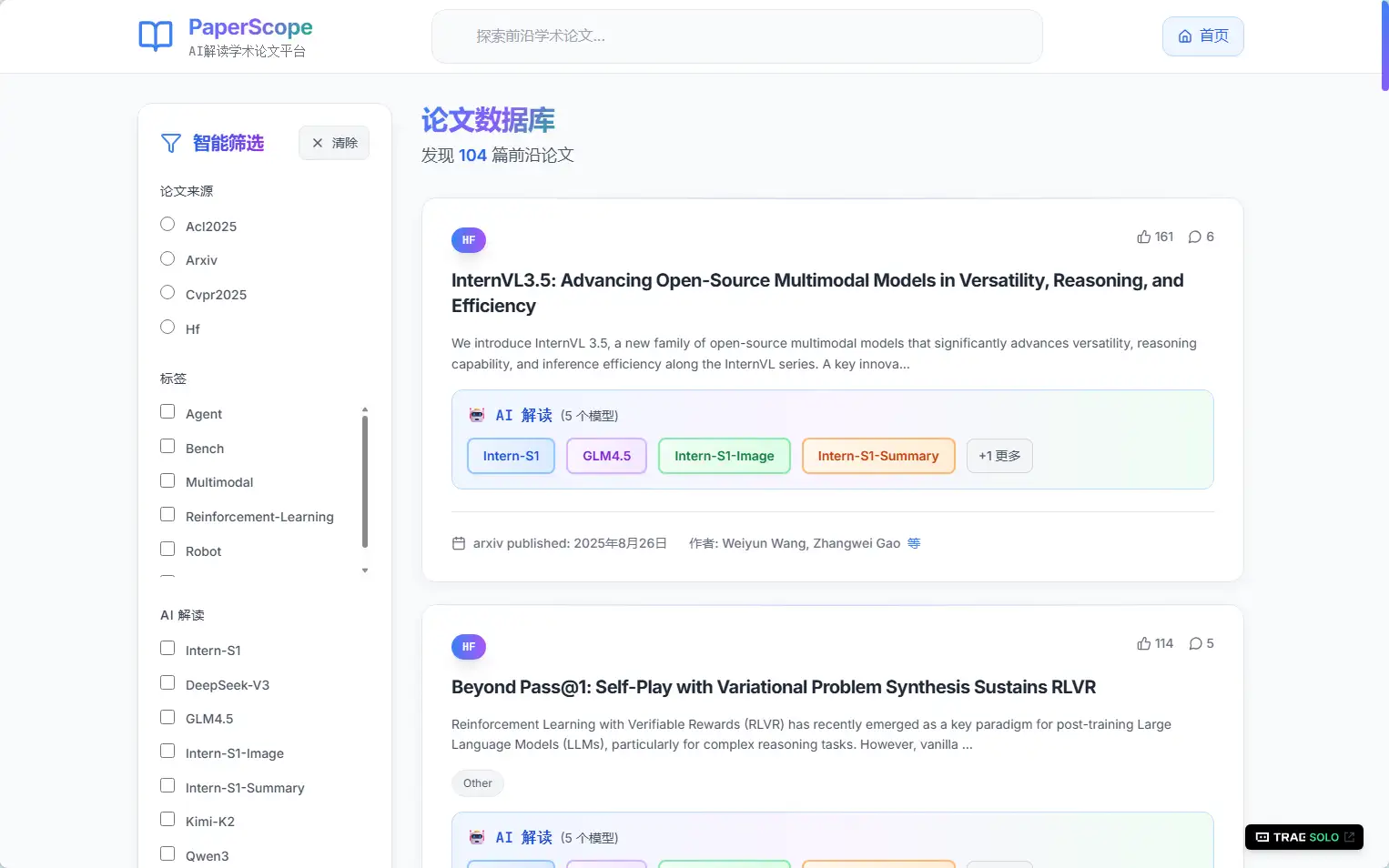
Task: Click the HF badge on InternVL3.5 card
Action: tap(469, 240)
